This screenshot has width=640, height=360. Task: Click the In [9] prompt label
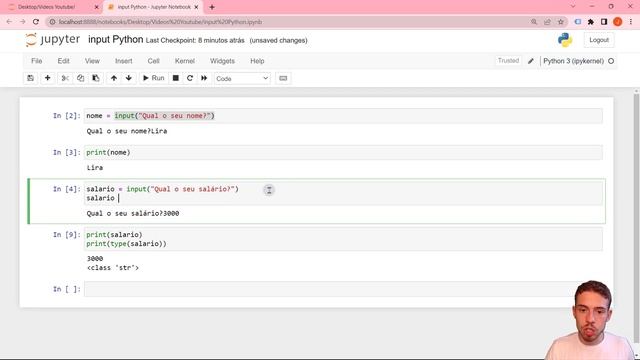67,235
